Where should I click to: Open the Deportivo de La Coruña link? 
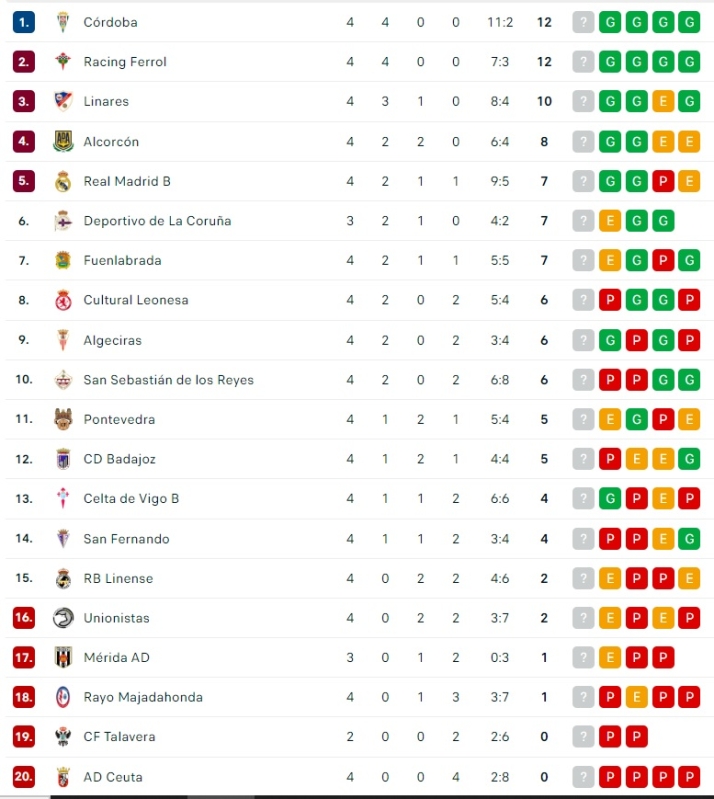(x=157, y=221)
